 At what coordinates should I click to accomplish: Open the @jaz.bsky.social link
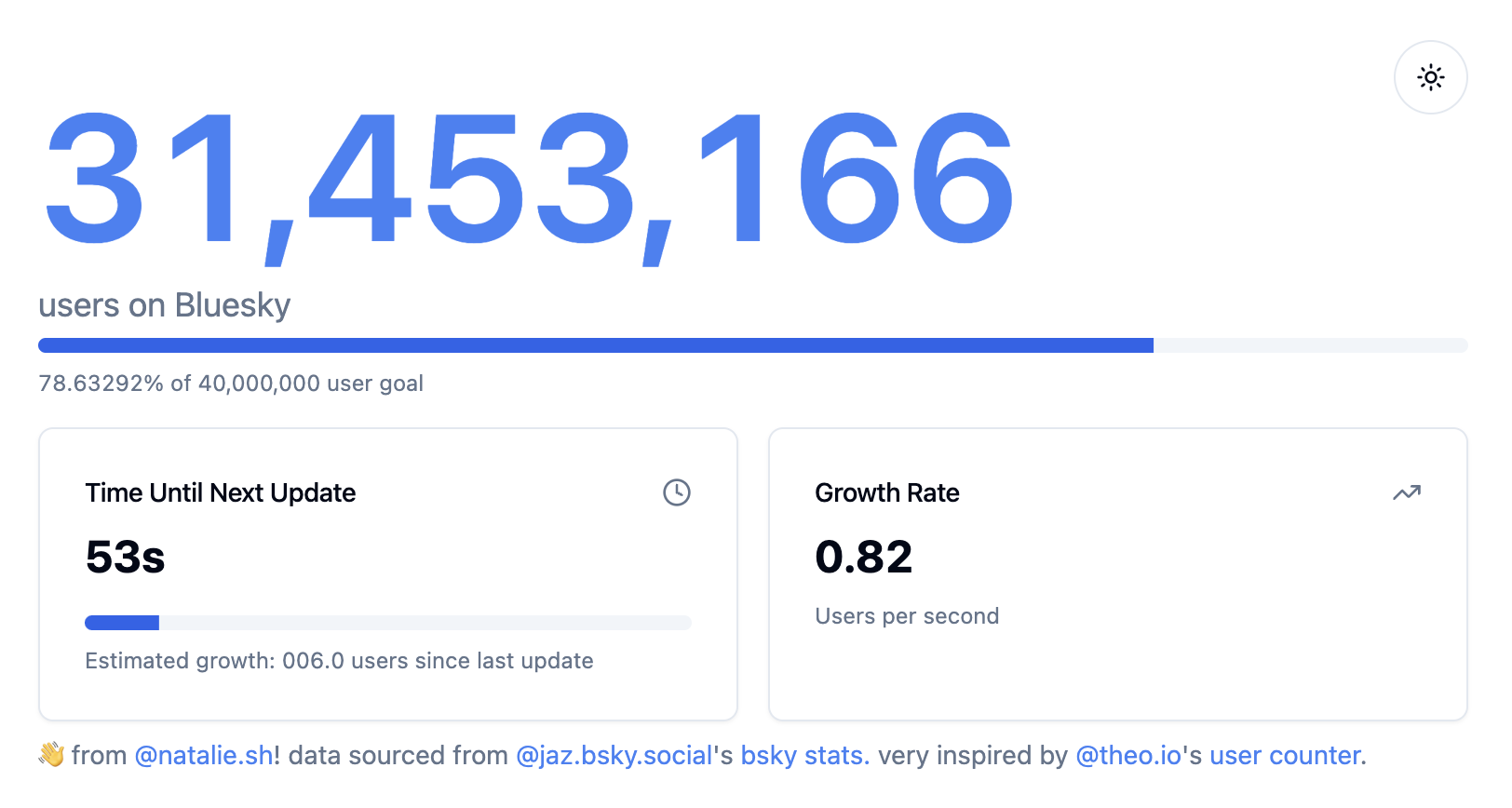coord(614,755)
